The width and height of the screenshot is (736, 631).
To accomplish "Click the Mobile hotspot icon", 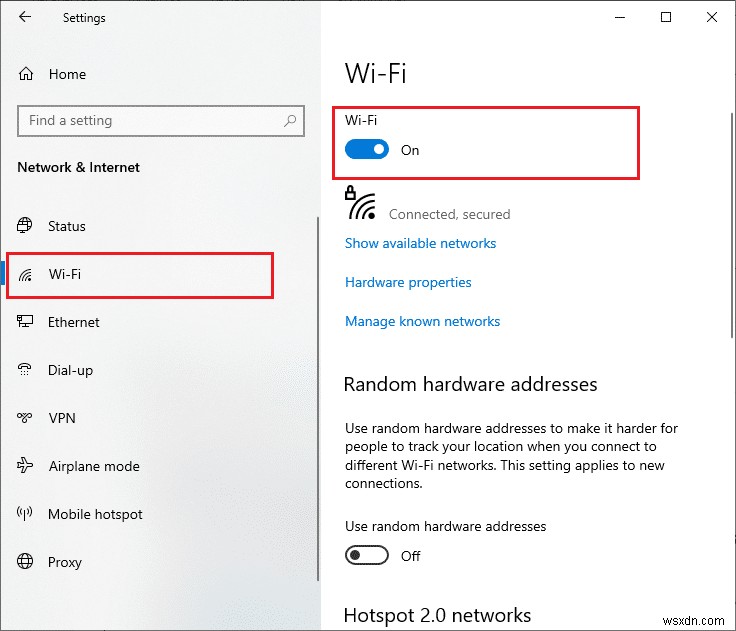I will pos(27,514).
